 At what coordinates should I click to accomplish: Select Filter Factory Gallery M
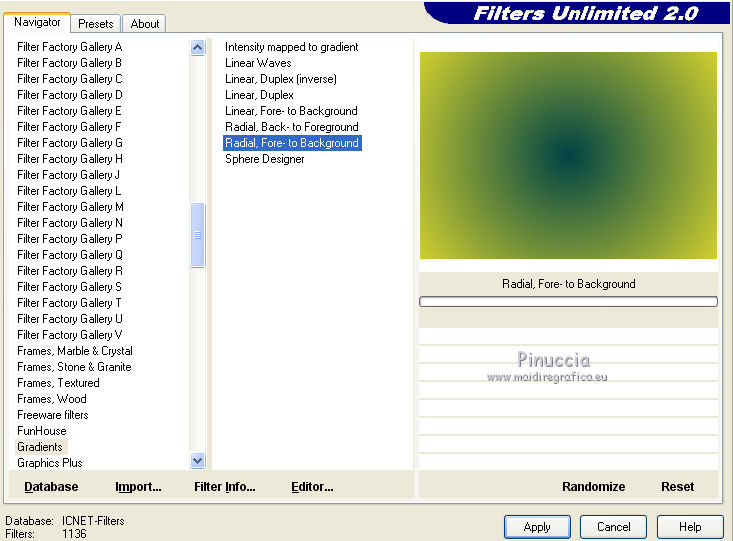click(x=70, y=207)
